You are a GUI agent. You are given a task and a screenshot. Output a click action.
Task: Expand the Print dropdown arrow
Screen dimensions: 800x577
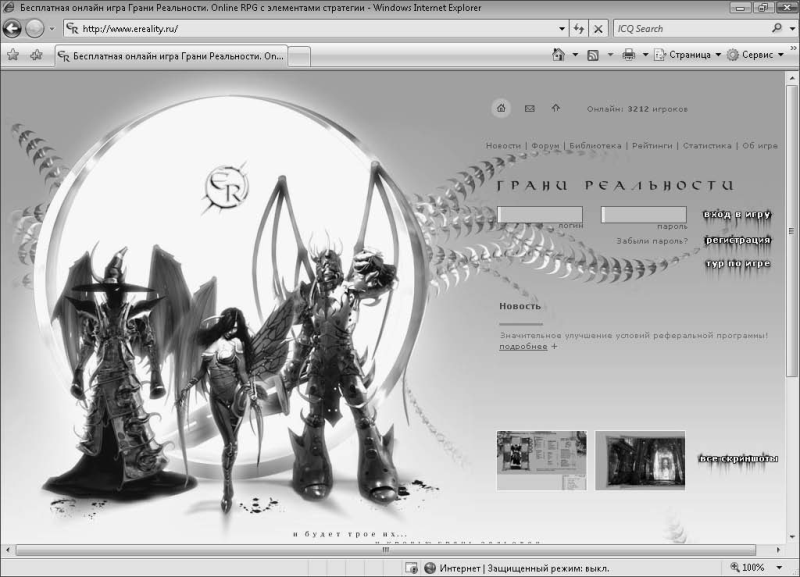coord(645,55)
